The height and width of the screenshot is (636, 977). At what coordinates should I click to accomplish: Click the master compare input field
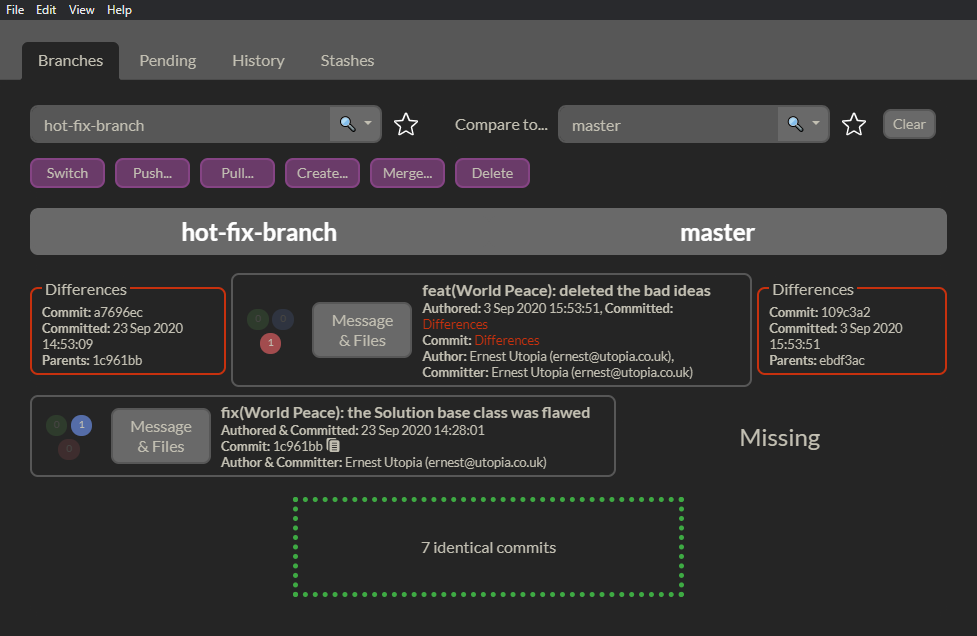point(669,125)
